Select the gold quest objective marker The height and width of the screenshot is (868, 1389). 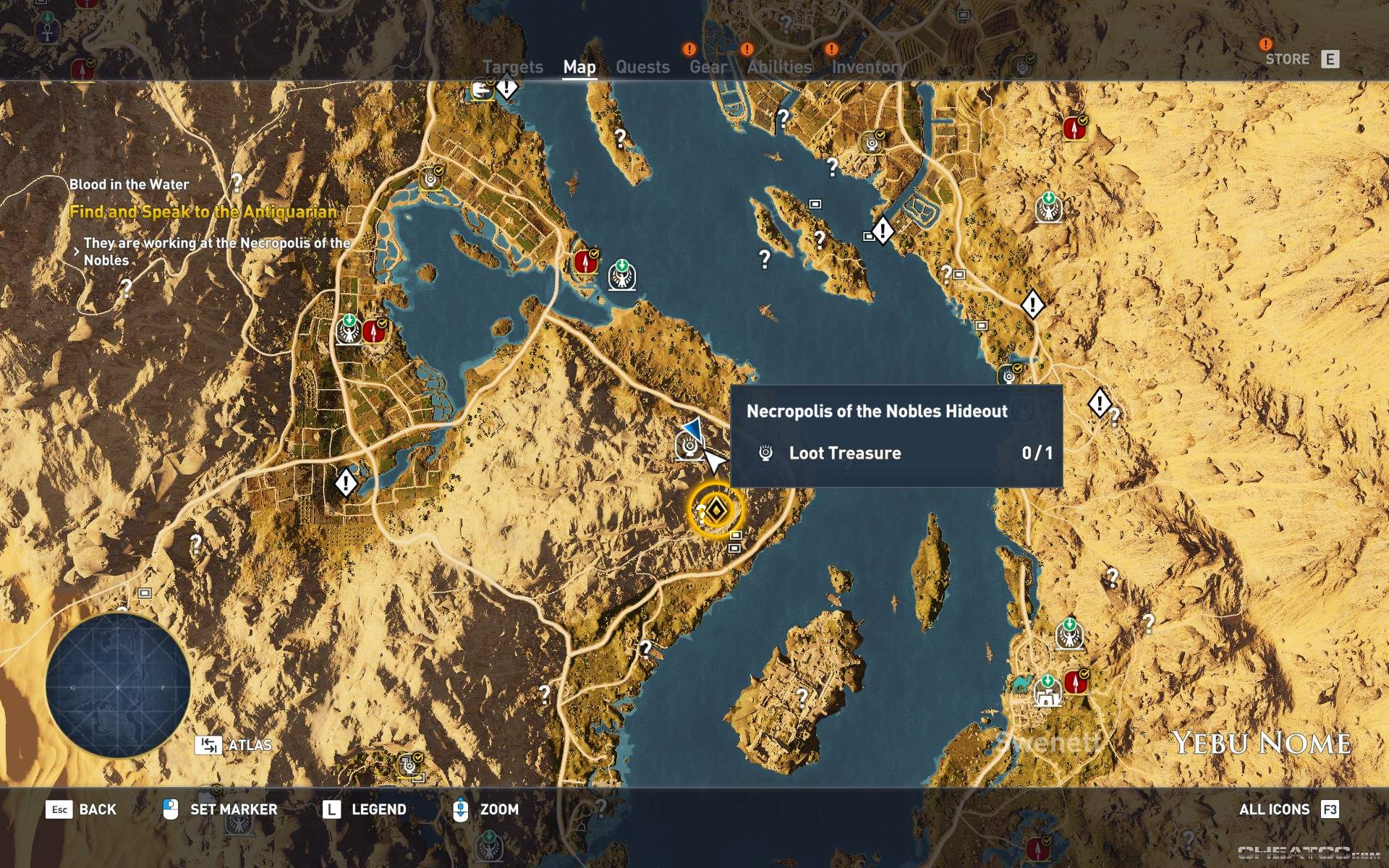pos(715,511)
